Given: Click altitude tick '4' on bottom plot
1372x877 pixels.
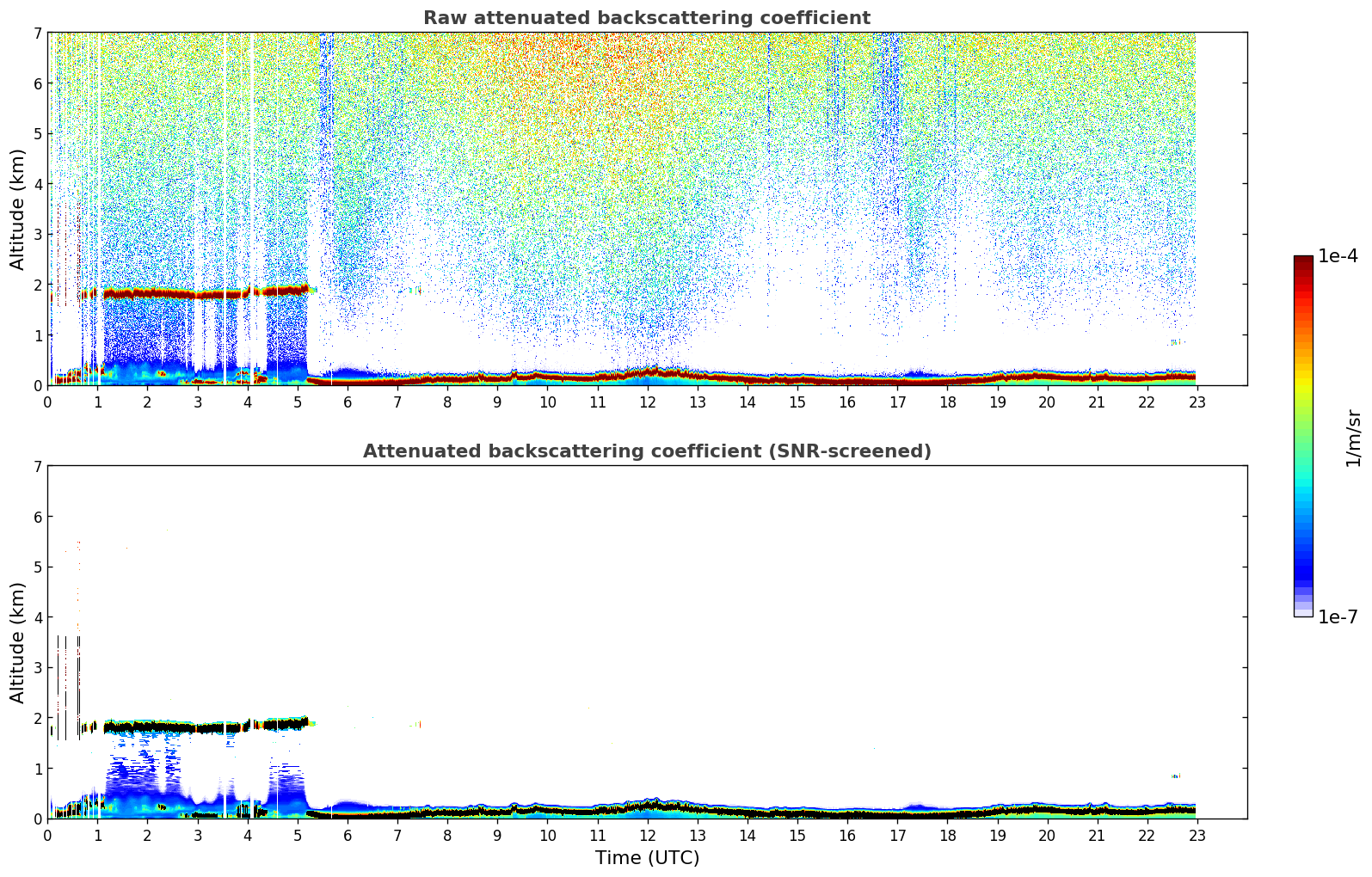Looking at the screenshot, I should click(37, 617).
